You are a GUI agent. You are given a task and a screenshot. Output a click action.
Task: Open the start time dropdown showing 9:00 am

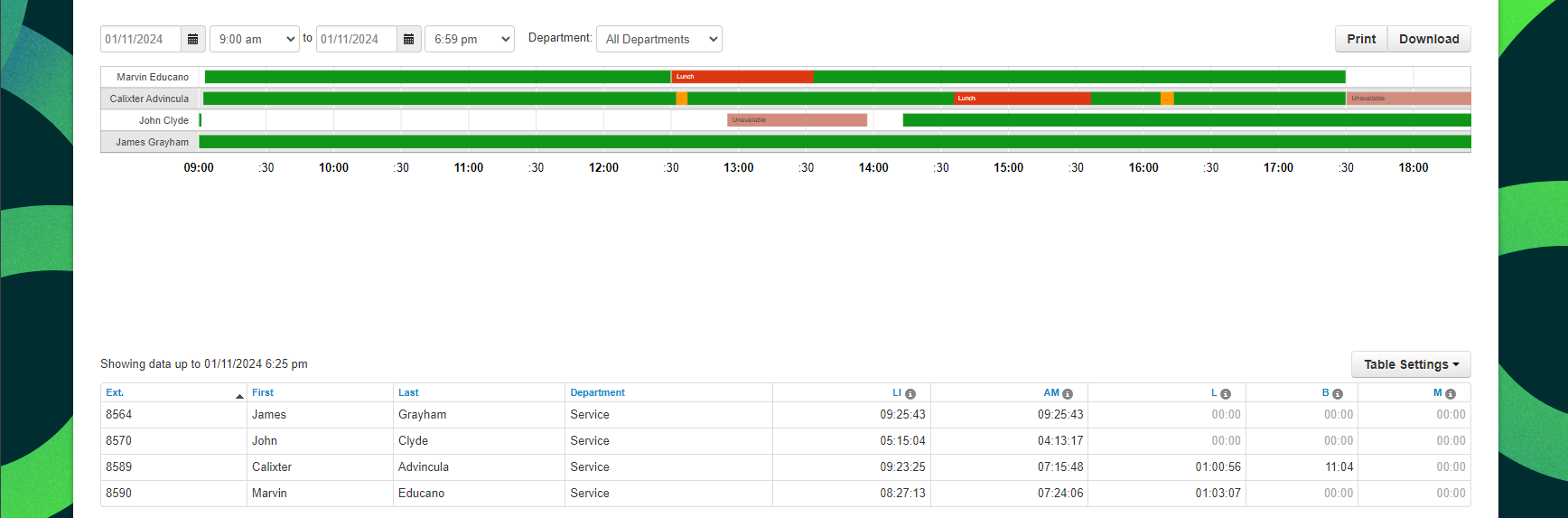(x=255, y=39)
